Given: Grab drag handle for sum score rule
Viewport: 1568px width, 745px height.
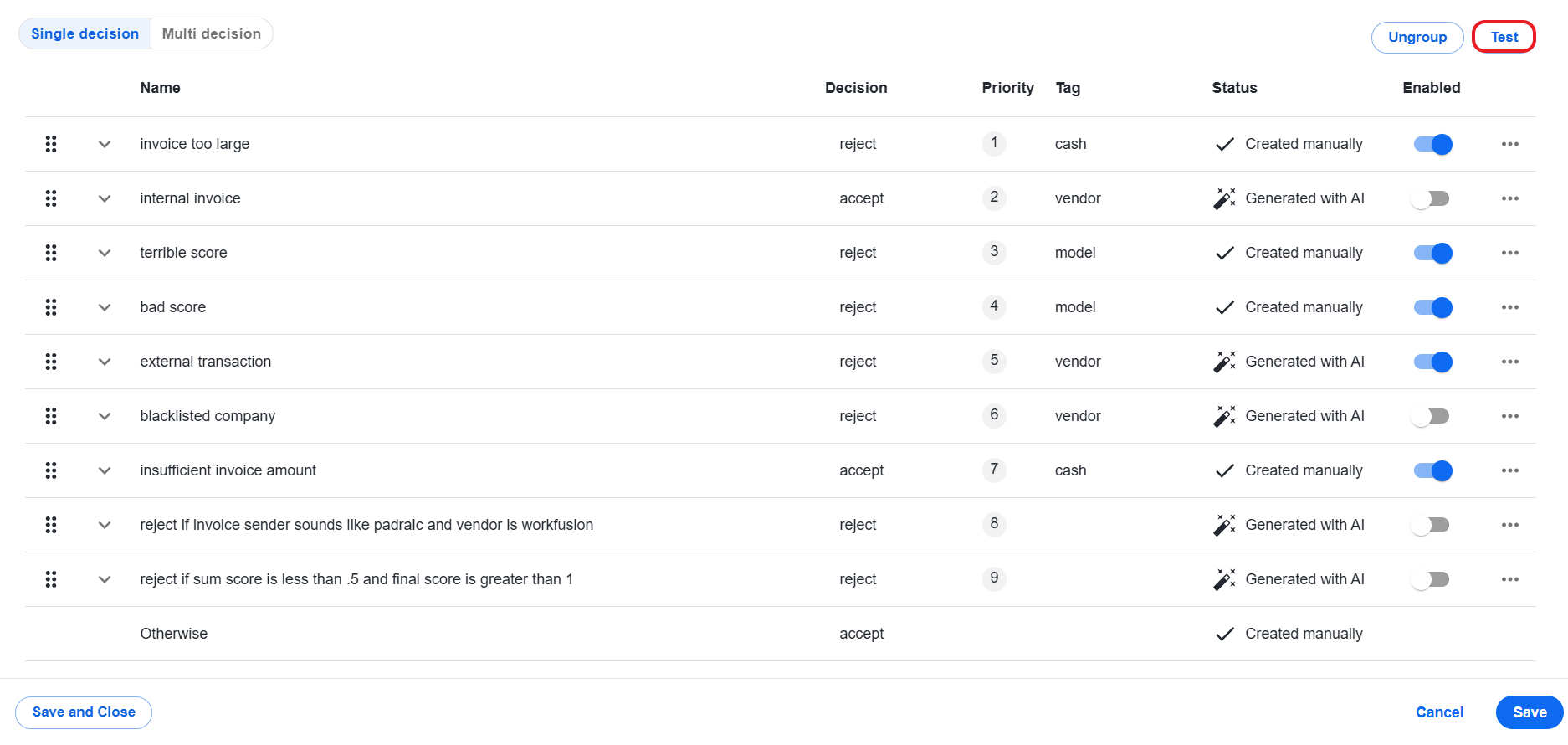Looking at the screenshot, I should click(x=51, y=579).
